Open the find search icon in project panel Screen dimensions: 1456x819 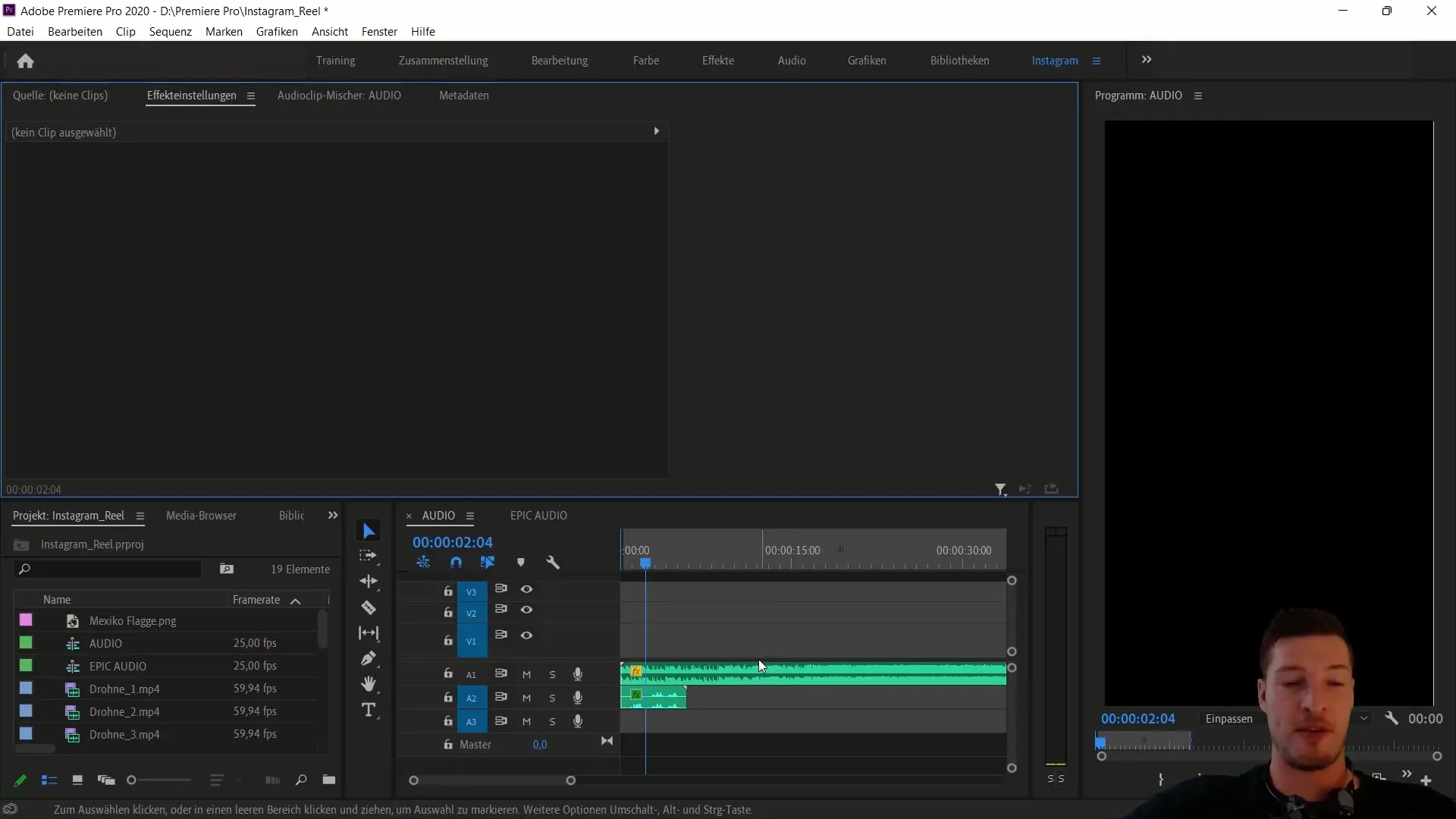[x=301, y=780]
